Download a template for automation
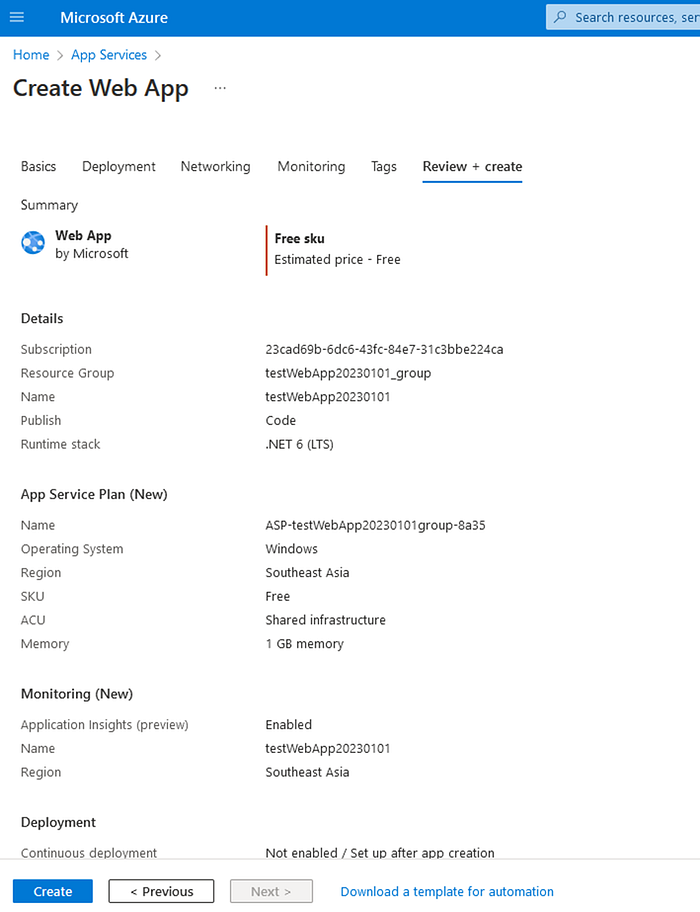 click(x=447, y=891)
